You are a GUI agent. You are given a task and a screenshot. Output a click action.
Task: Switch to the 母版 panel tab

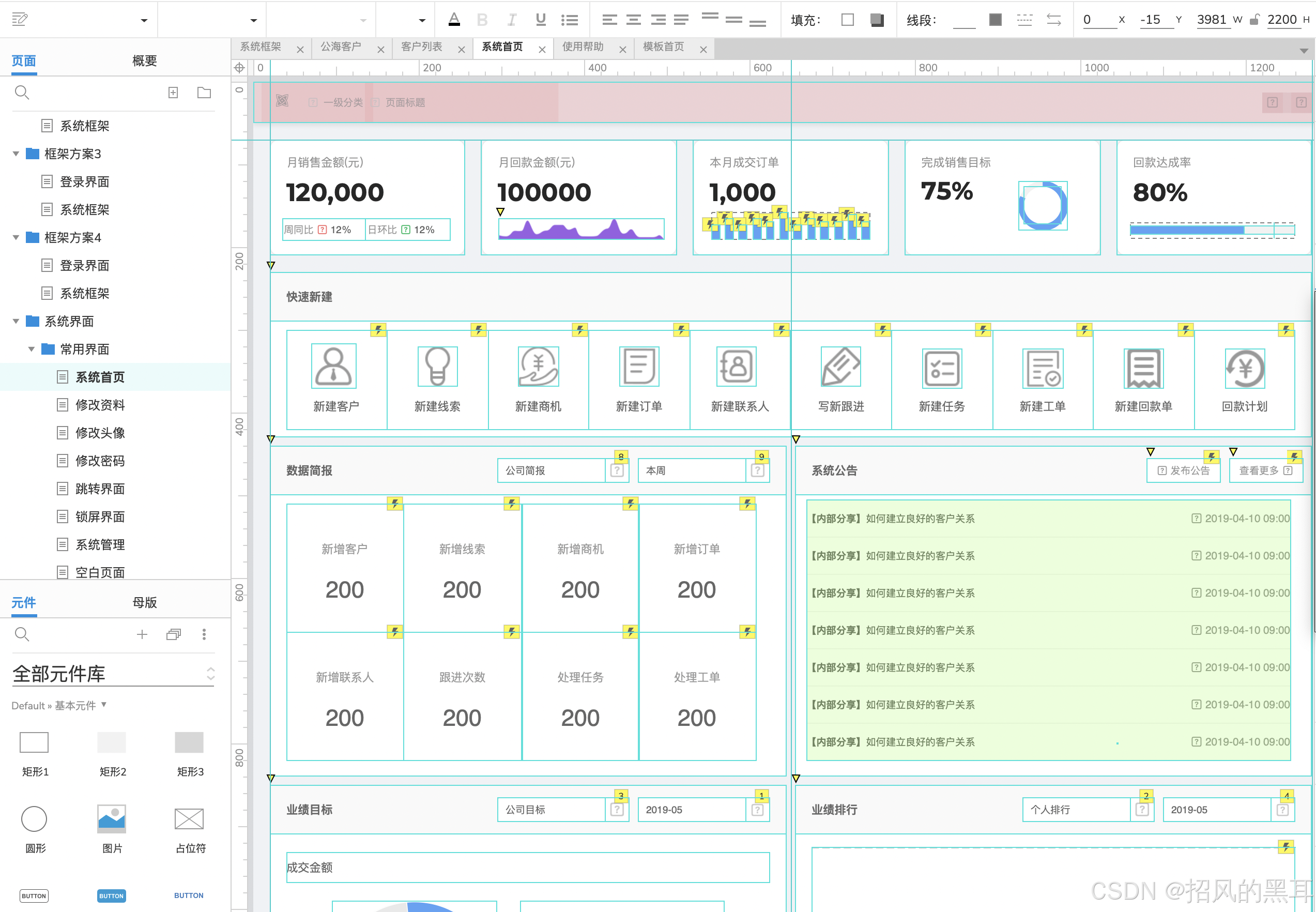pyautogui.click(x=144, y=602)
